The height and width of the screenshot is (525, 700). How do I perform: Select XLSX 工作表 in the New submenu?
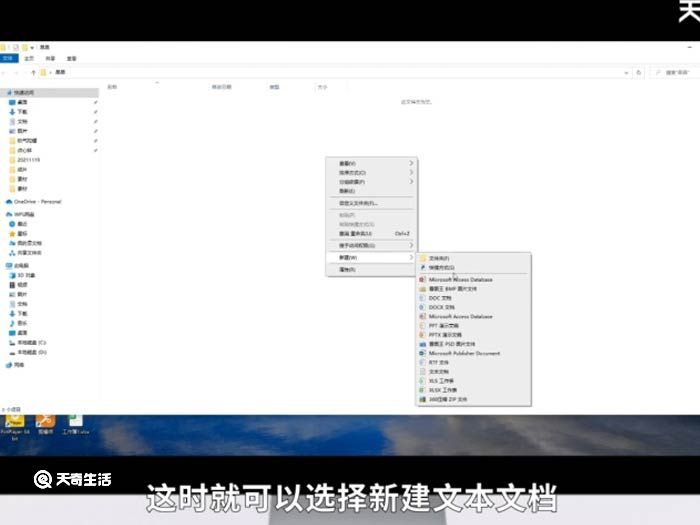474,390
